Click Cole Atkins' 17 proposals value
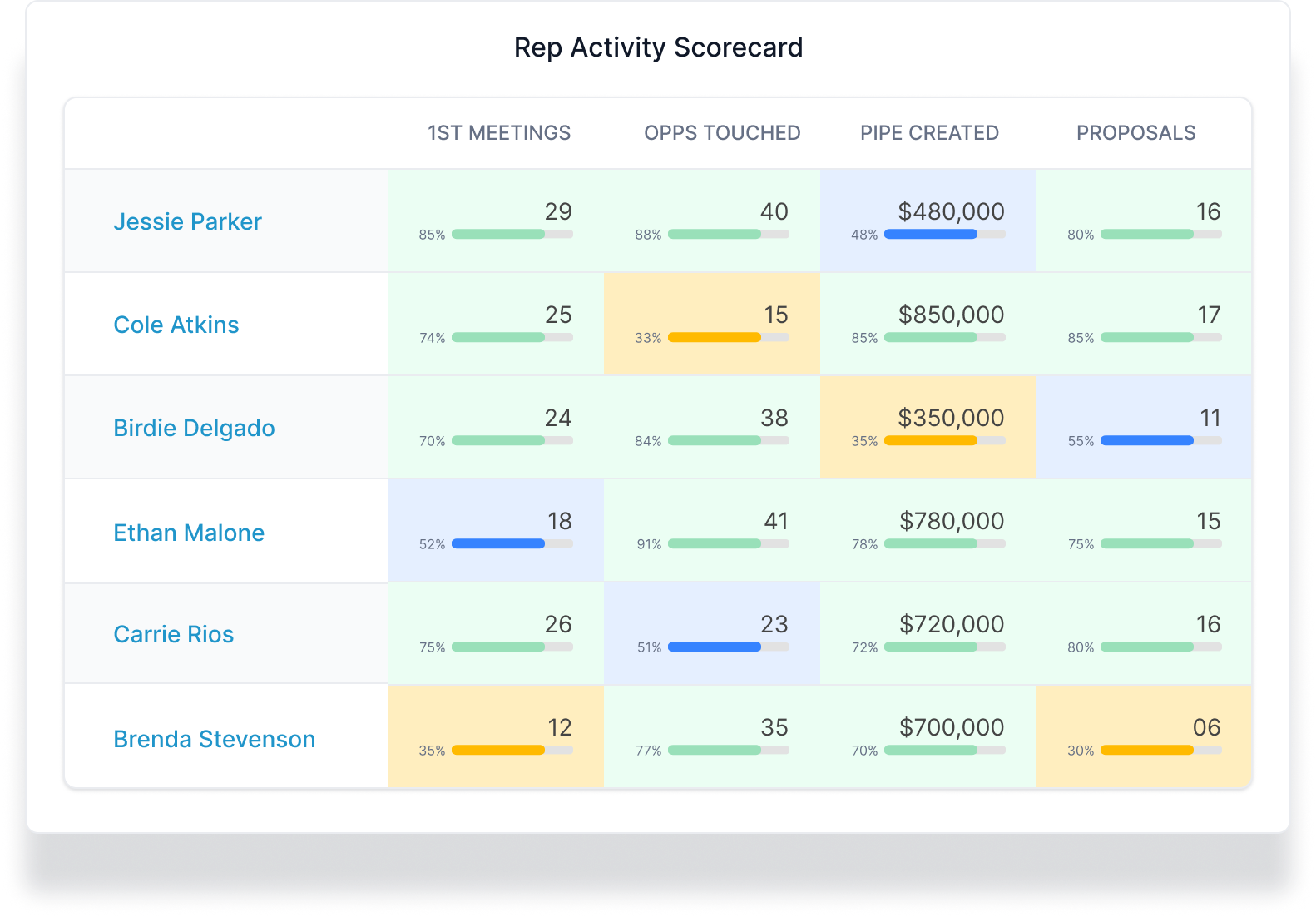Screen dimensions: 1316x917 coord(1209,315)
